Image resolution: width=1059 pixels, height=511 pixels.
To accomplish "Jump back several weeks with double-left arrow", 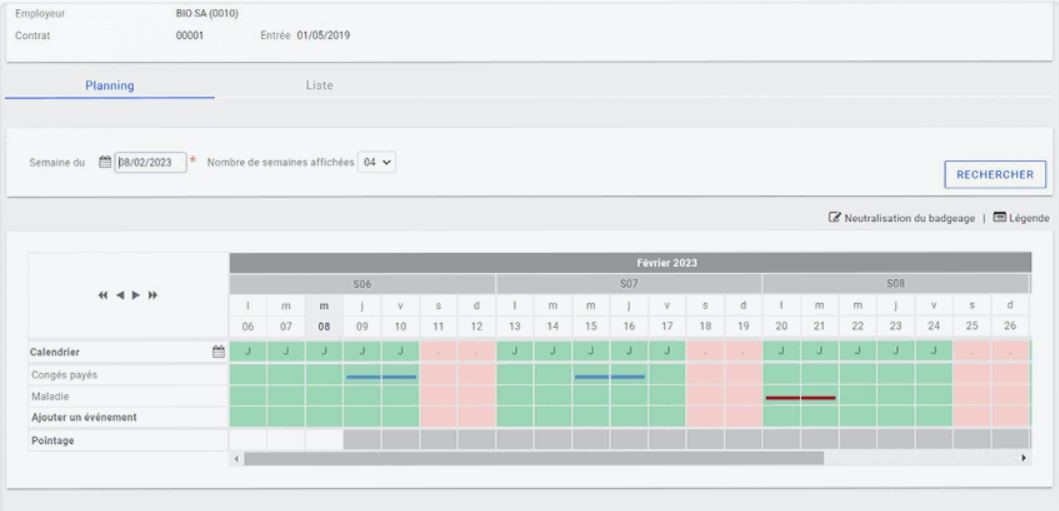I will (x=103, y=295).
